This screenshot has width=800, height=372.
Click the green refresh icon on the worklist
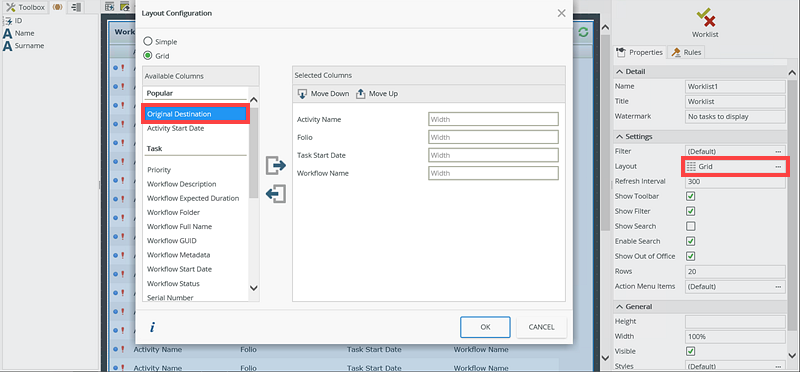(x=583, y=32)
